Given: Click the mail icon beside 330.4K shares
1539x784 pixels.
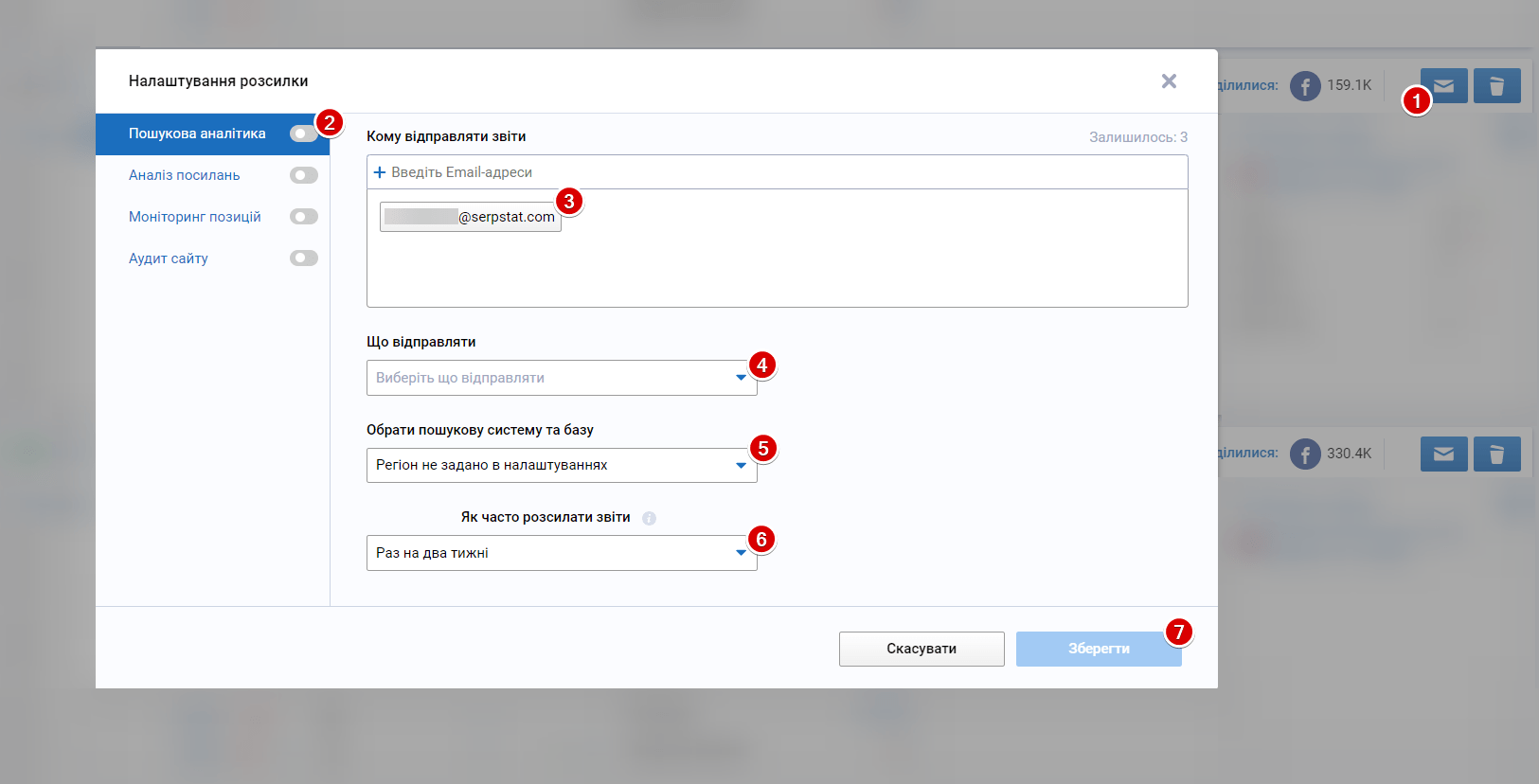Looking at the screenshot, I should point(1443,454).
